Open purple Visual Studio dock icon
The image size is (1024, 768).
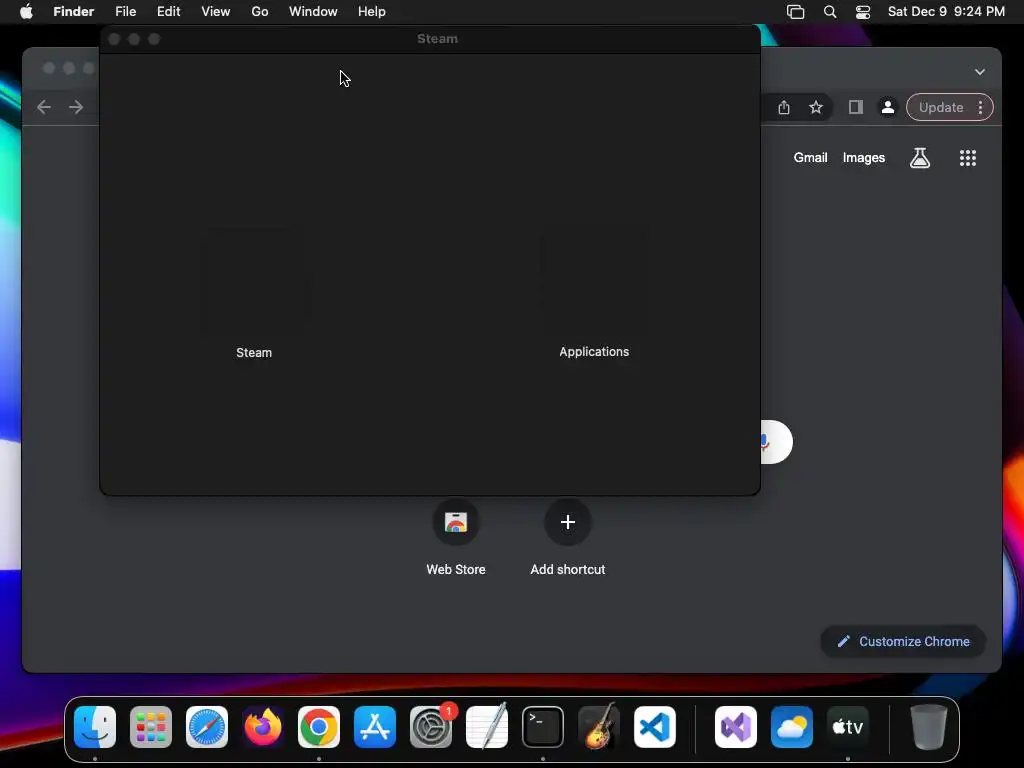(x=736, y=727)
